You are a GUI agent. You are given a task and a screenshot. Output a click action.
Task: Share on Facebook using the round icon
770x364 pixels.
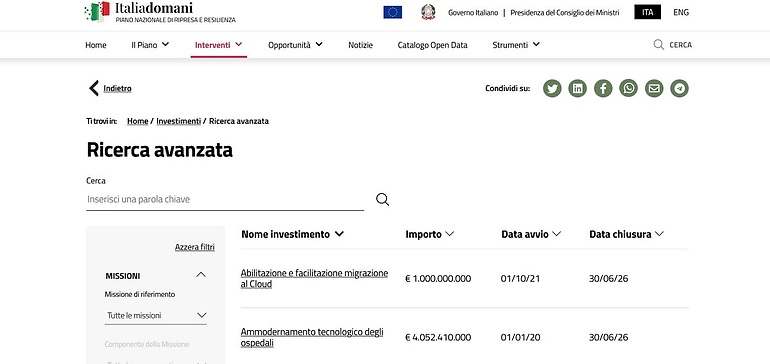(x=603, y=88)
